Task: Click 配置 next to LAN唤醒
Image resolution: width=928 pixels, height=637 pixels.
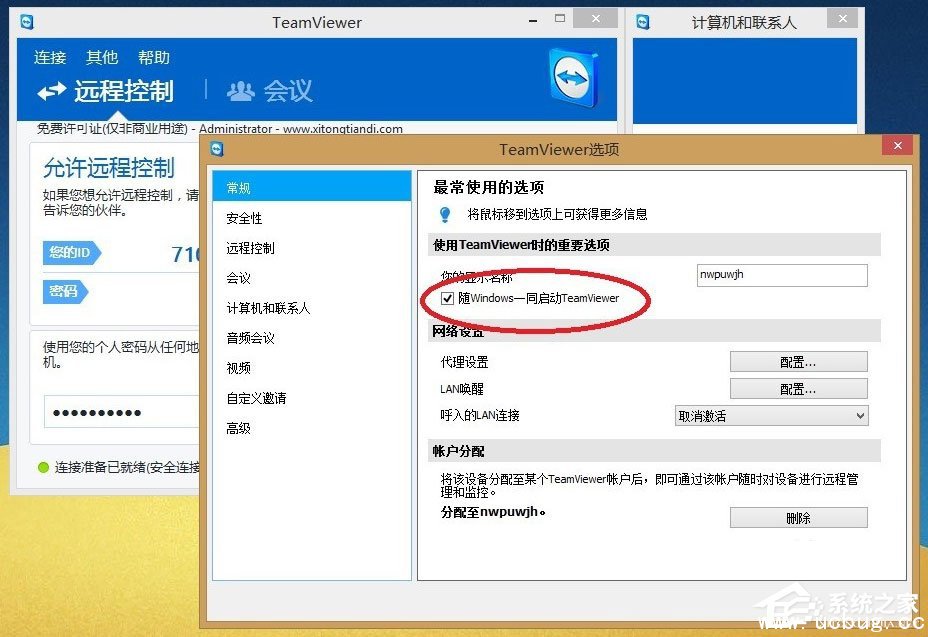Action: [797, 388]
